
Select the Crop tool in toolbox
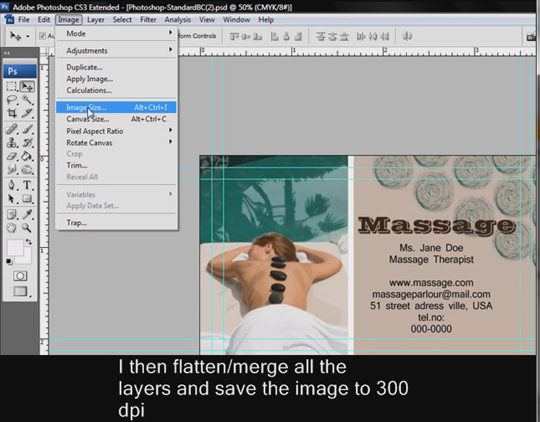[11, 113]
